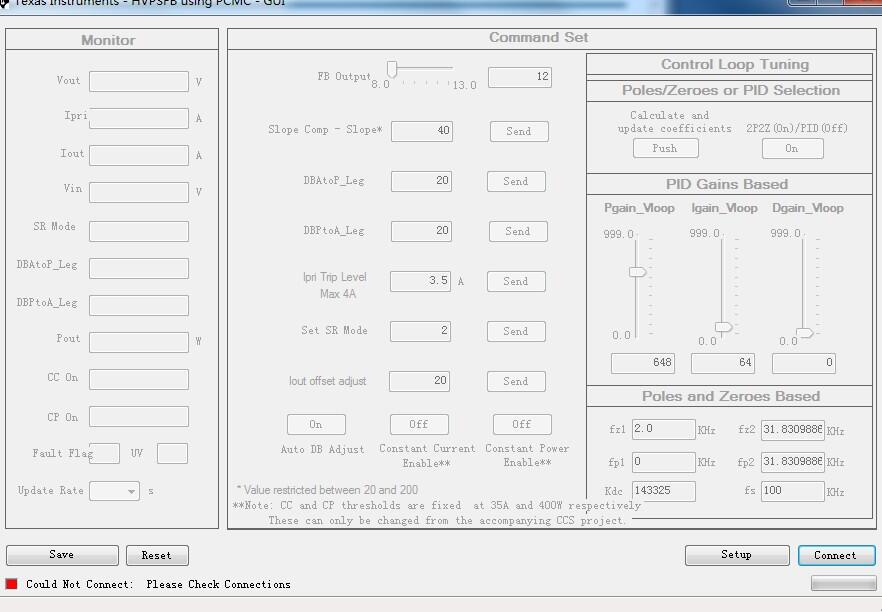This screenshot has height=612, width=882.
Task: Click the red connection status indicator
Action: pyautogui.click(x=11, y=584)
